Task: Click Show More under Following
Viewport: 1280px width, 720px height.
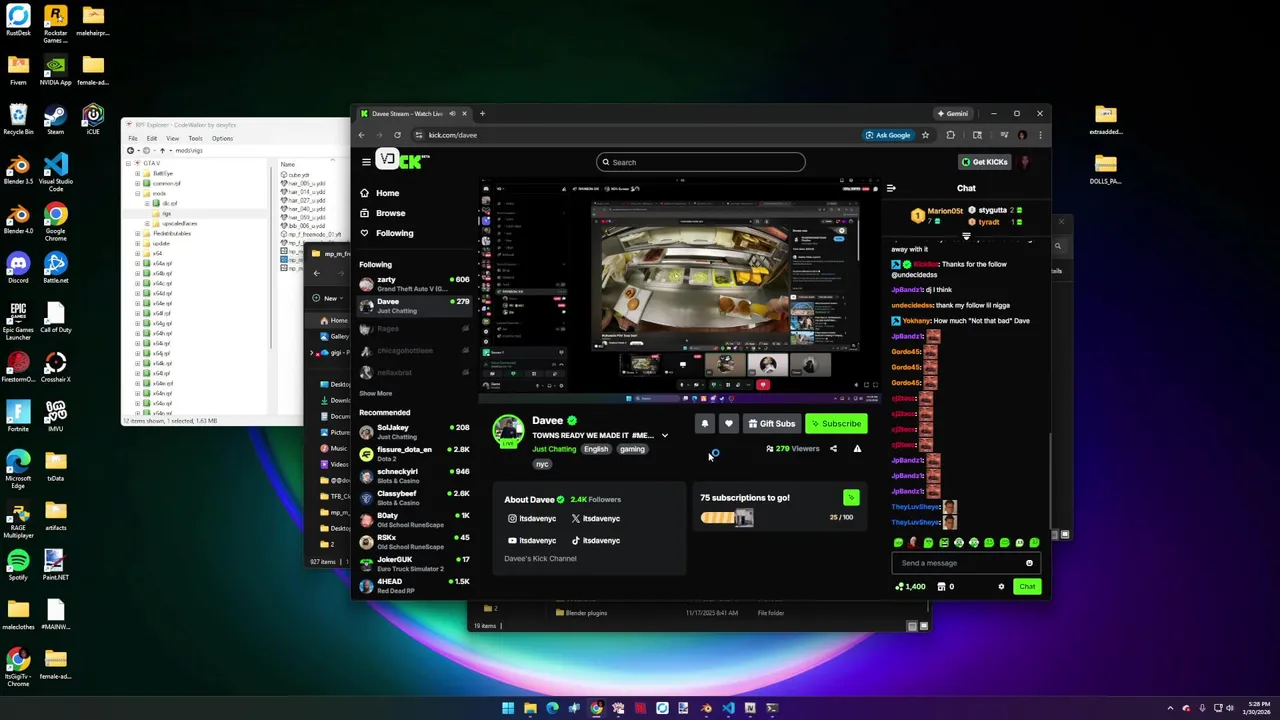Action: click(376, 394)
